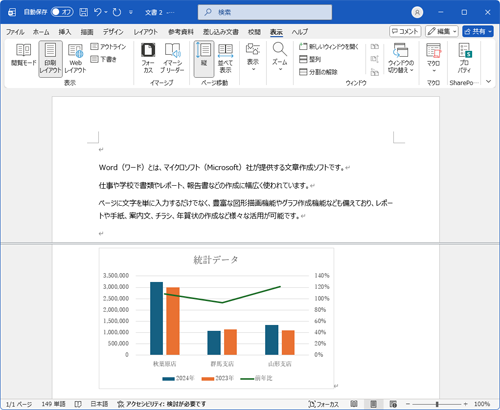Adjust the zoom slider handle

437,404
